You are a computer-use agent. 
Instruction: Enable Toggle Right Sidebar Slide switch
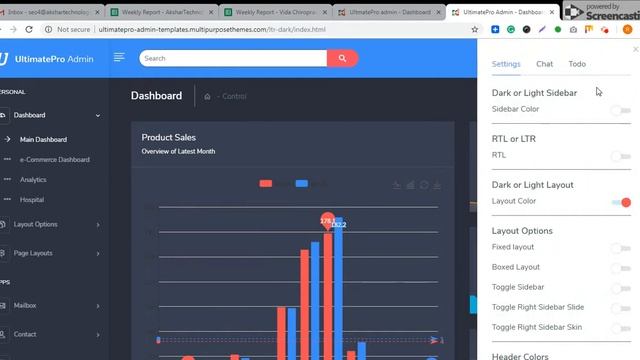[x=621, y=309]
